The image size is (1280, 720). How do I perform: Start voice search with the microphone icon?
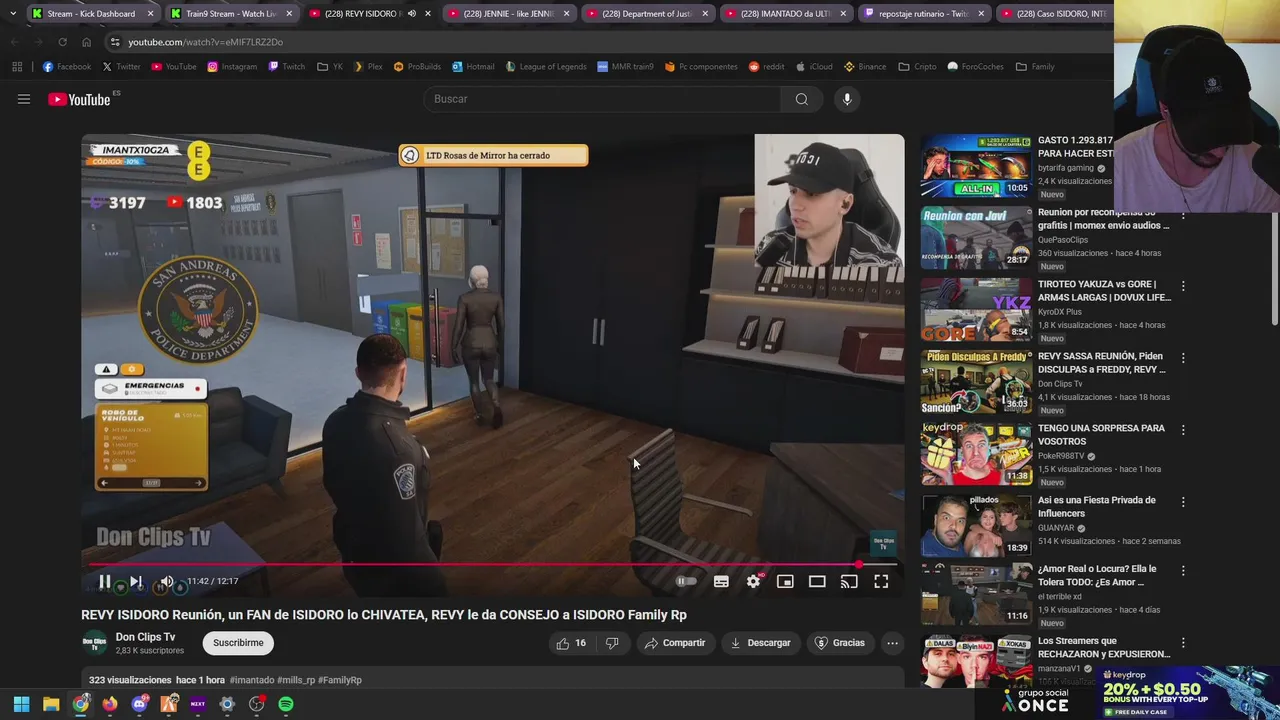click(x=847, y=99)
